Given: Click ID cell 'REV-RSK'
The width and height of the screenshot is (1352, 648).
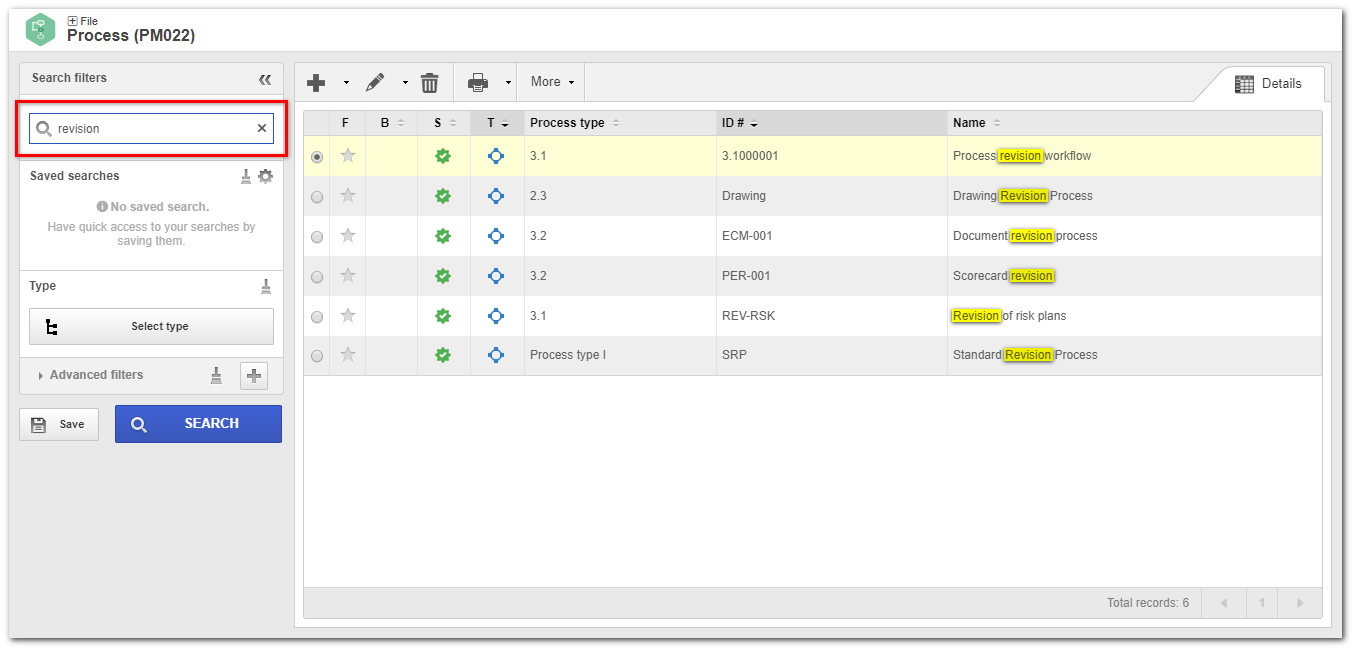Looking at the screenshot, I should click(748, 316).
